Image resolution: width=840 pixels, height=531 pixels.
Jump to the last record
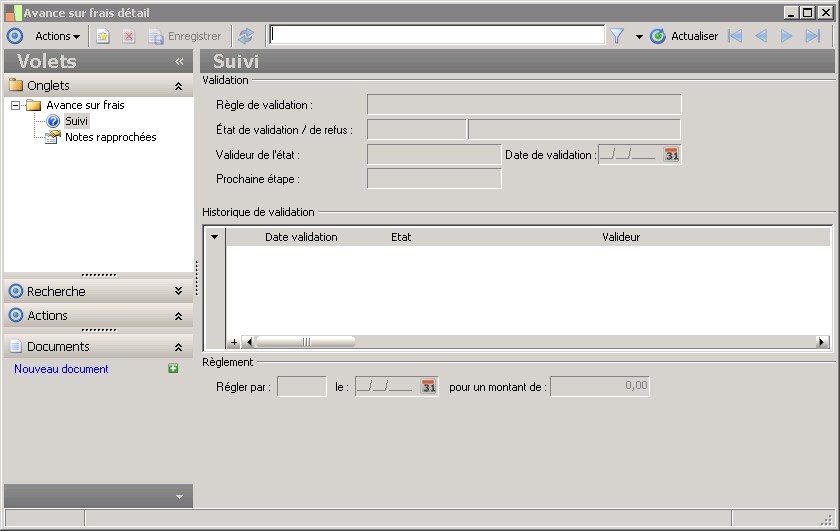click(x=812, y=36)
